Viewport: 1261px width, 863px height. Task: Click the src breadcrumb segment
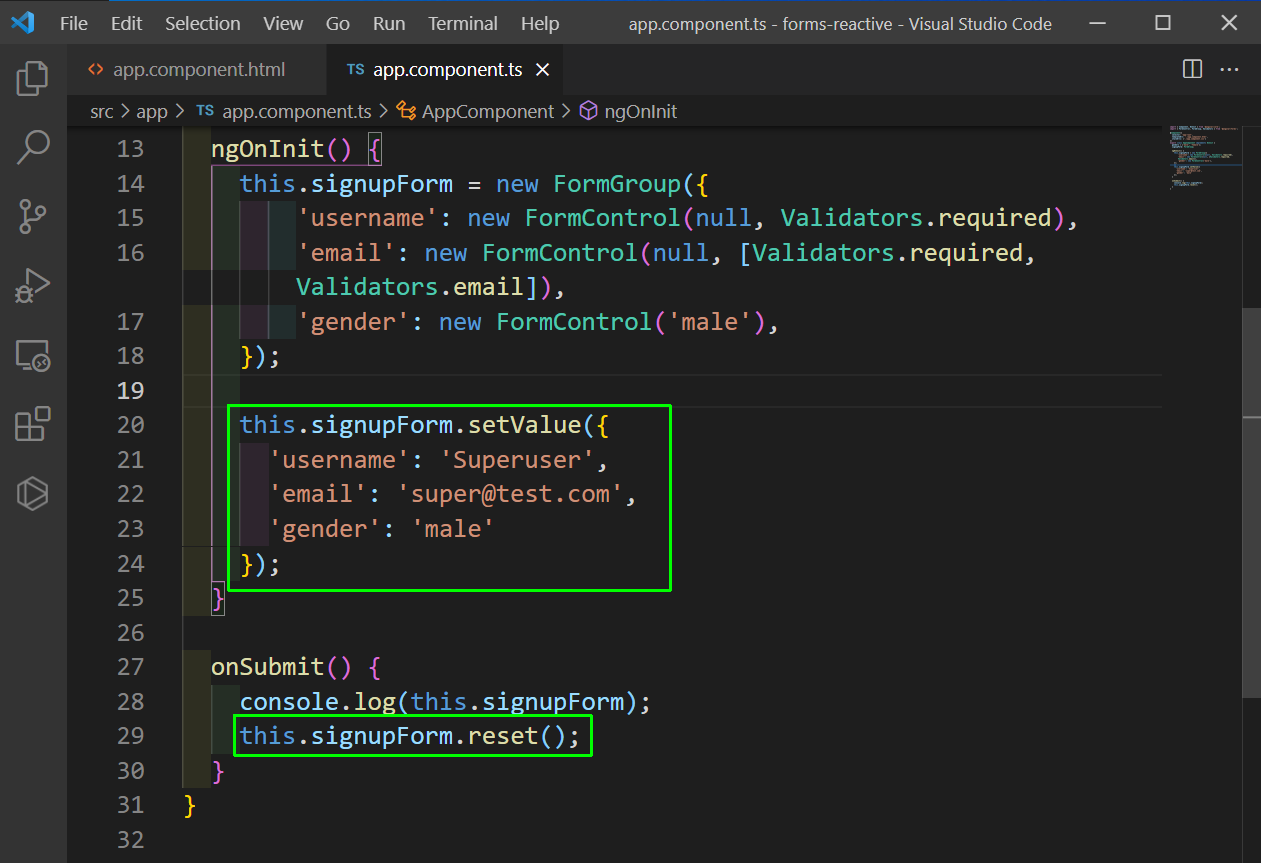pos(101,111)
